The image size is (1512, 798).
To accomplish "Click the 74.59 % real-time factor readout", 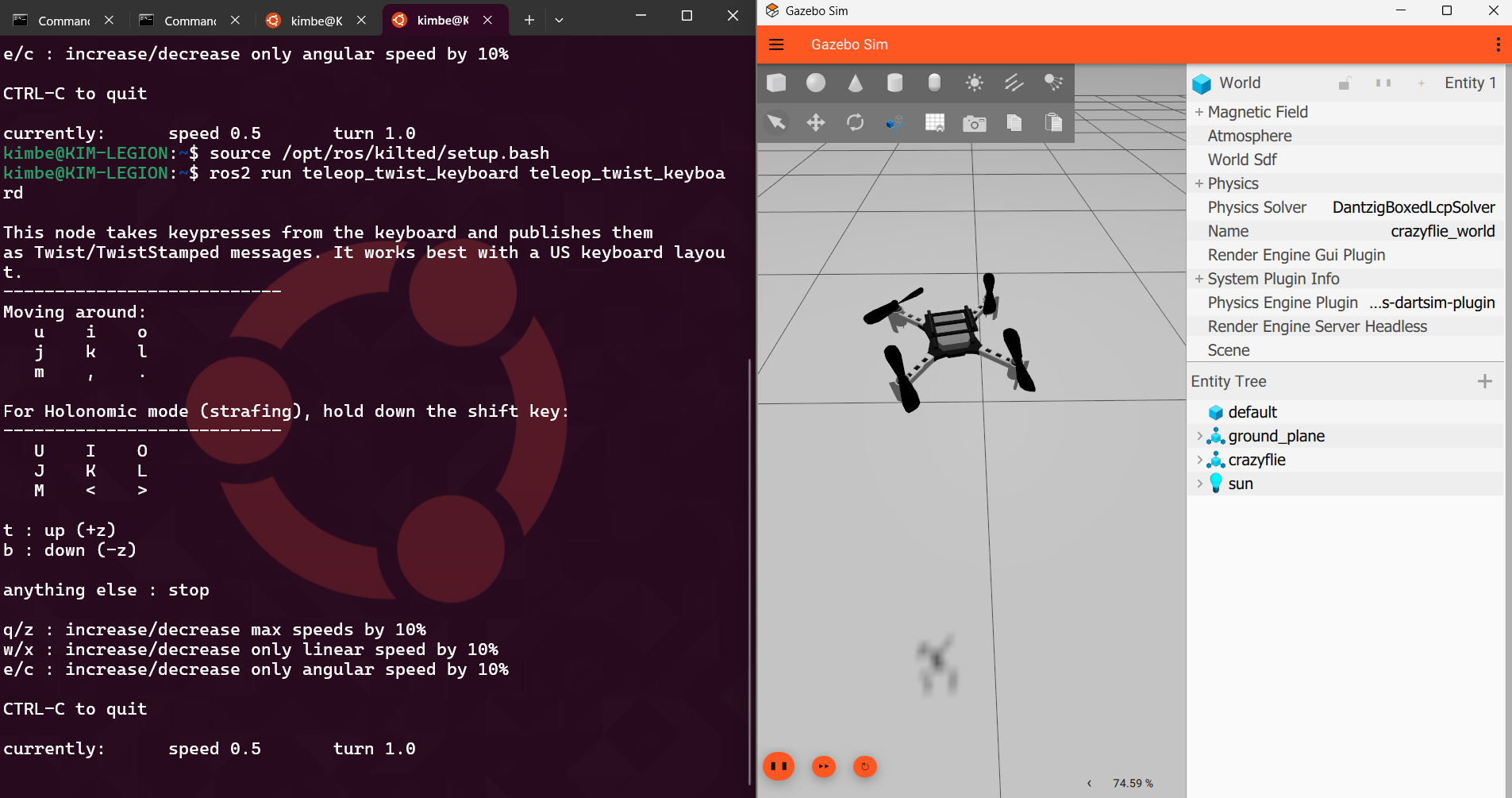I will pyautogui.click(x=1133, y=784).
